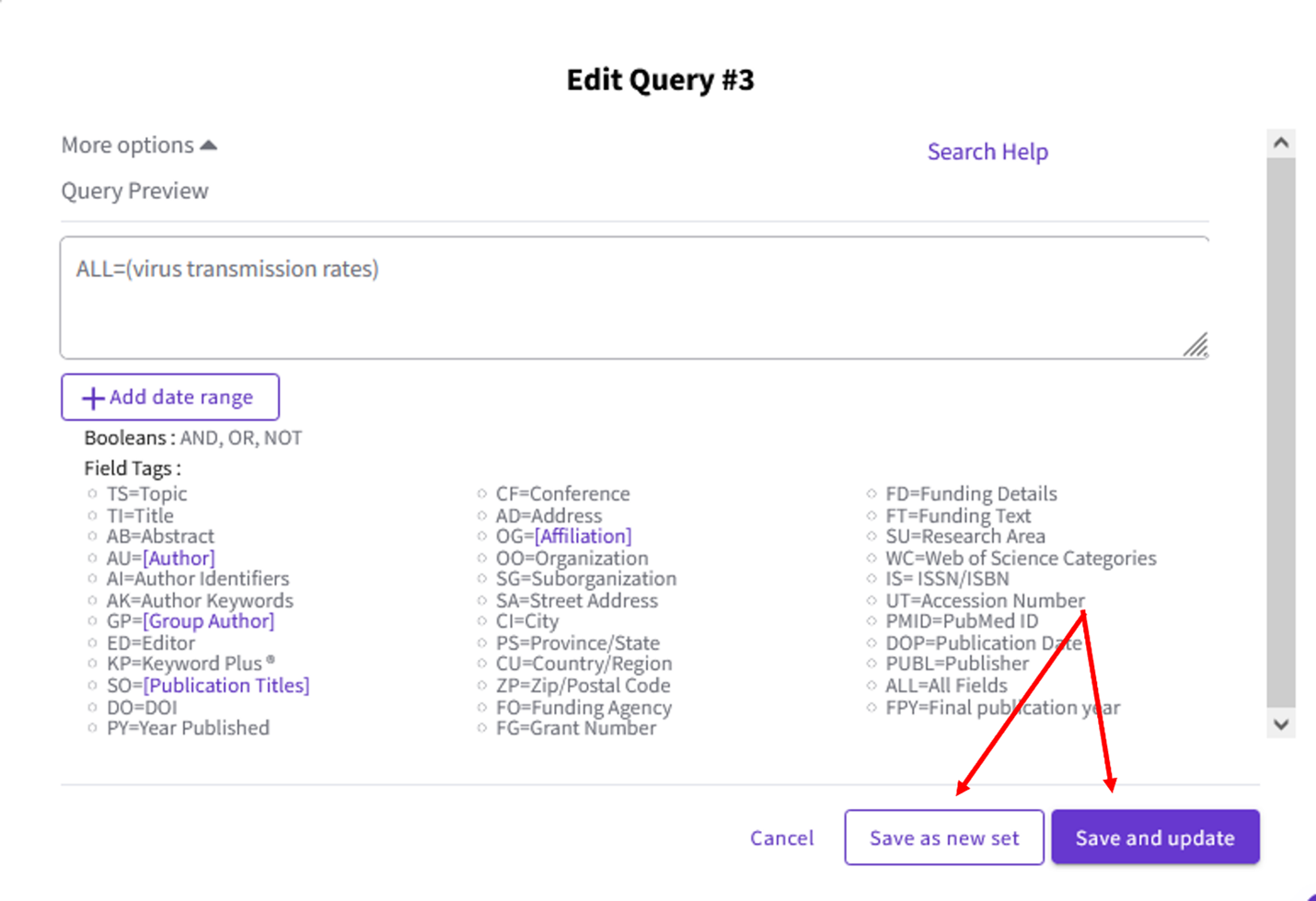Click the ALL=All Fields text
Screen dimensions: 1316x901
click(946, 686)
